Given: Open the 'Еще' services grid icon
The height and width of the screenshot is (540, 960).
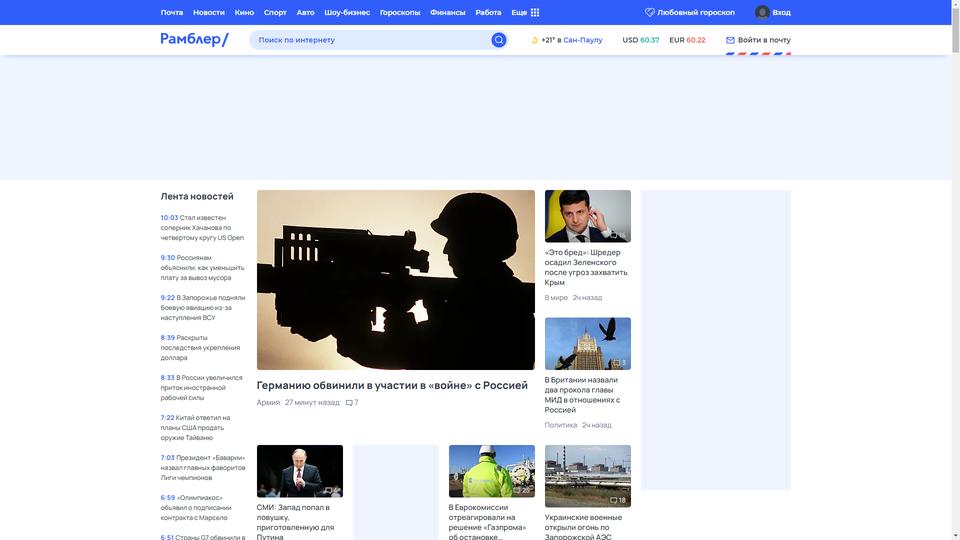Looking at the screenshot, I should point(535,12).
